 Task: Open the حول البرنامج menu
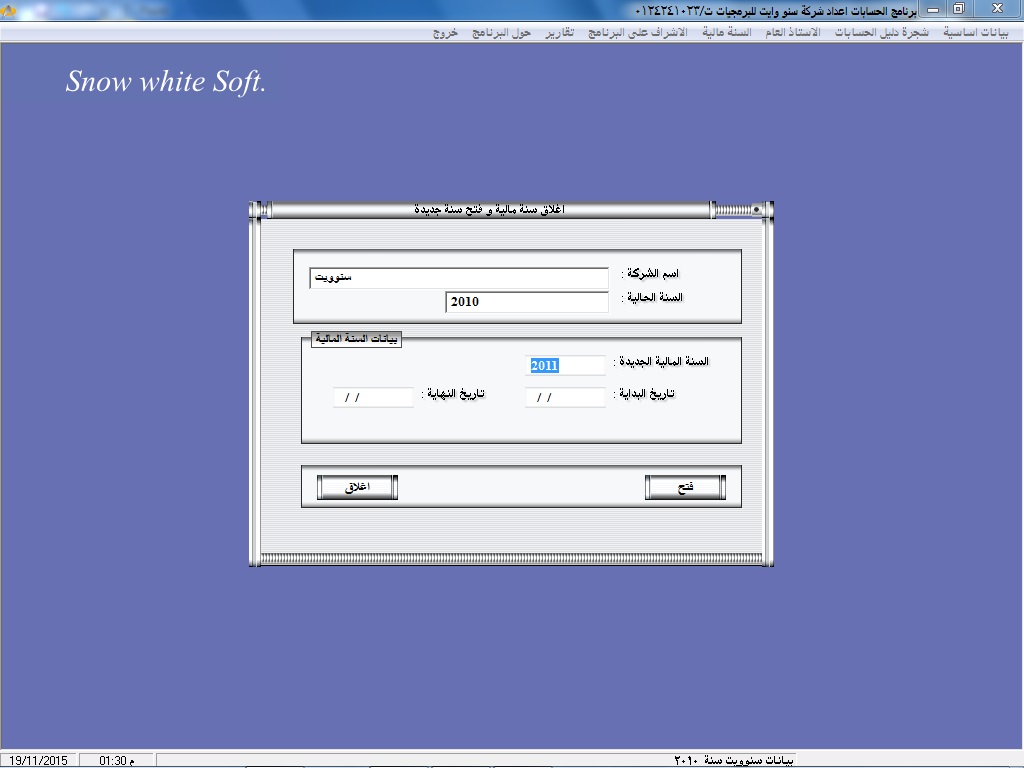508,32
